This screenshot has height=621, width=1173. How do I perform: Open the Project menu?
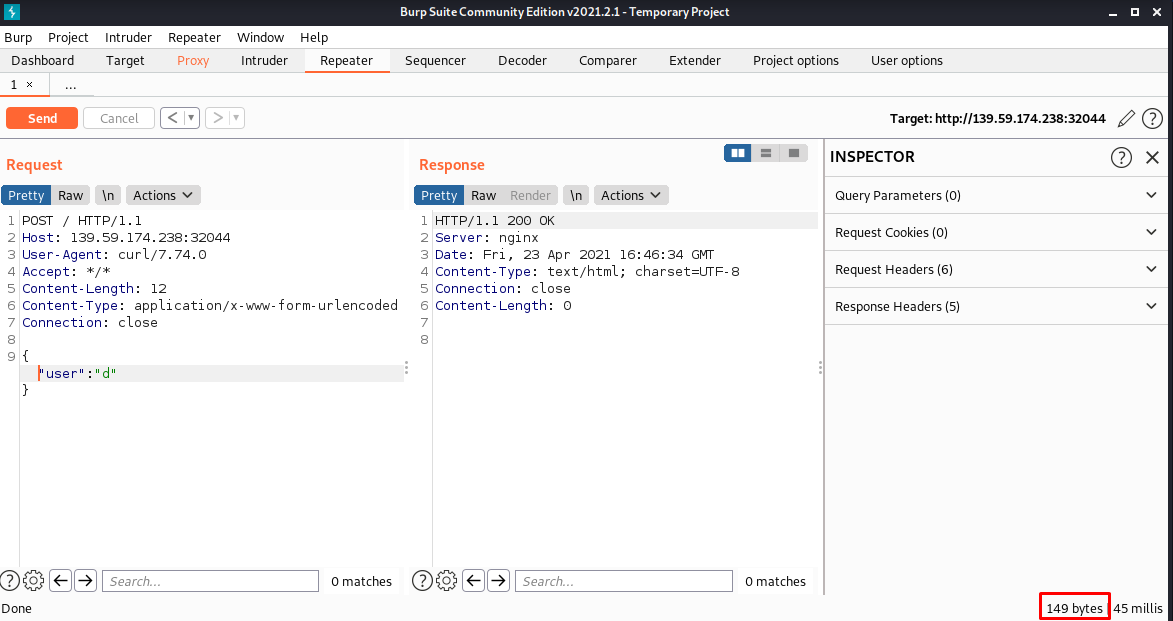68,37
